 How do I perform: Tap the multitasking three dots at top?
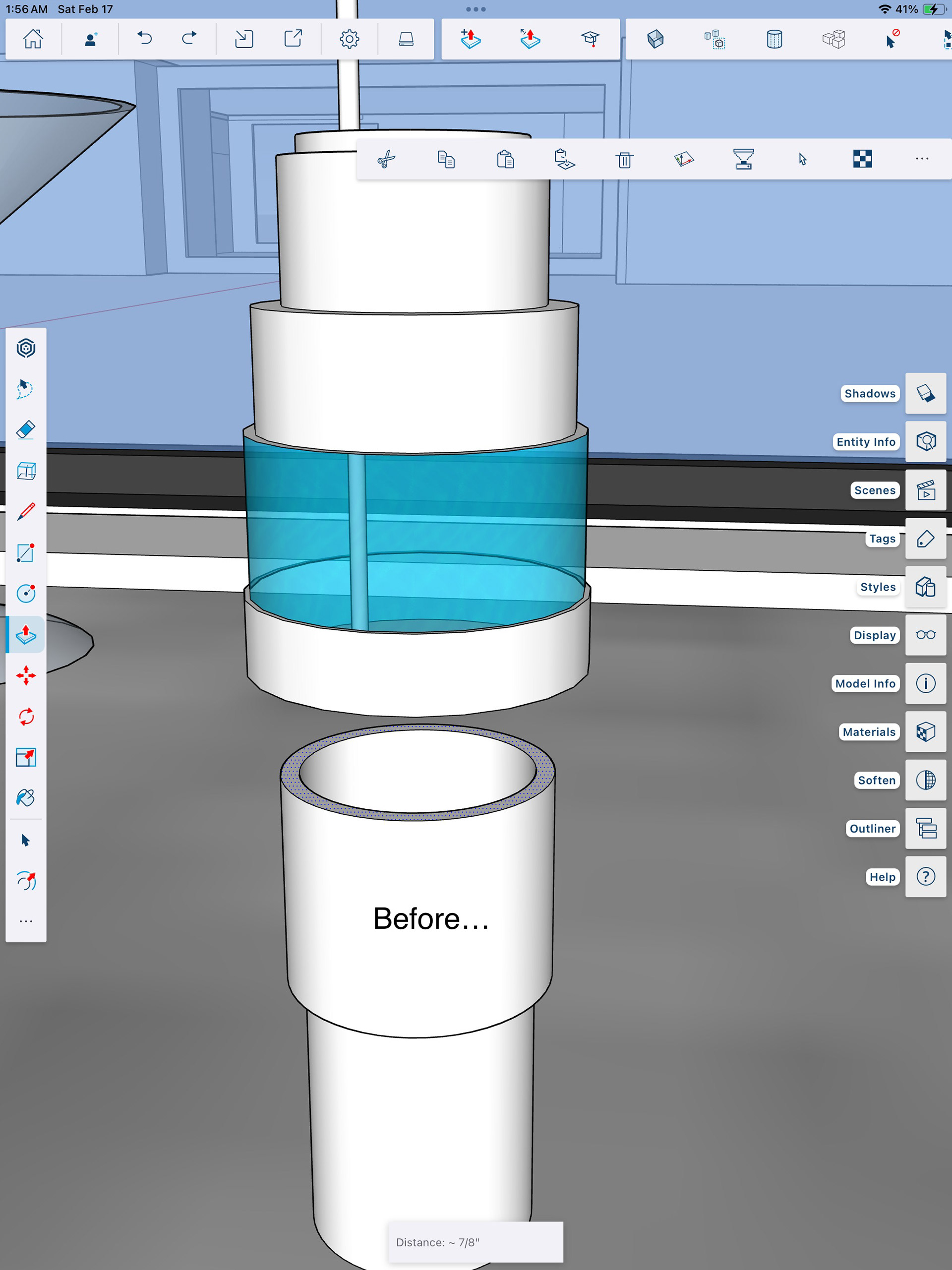click(476, 9)
